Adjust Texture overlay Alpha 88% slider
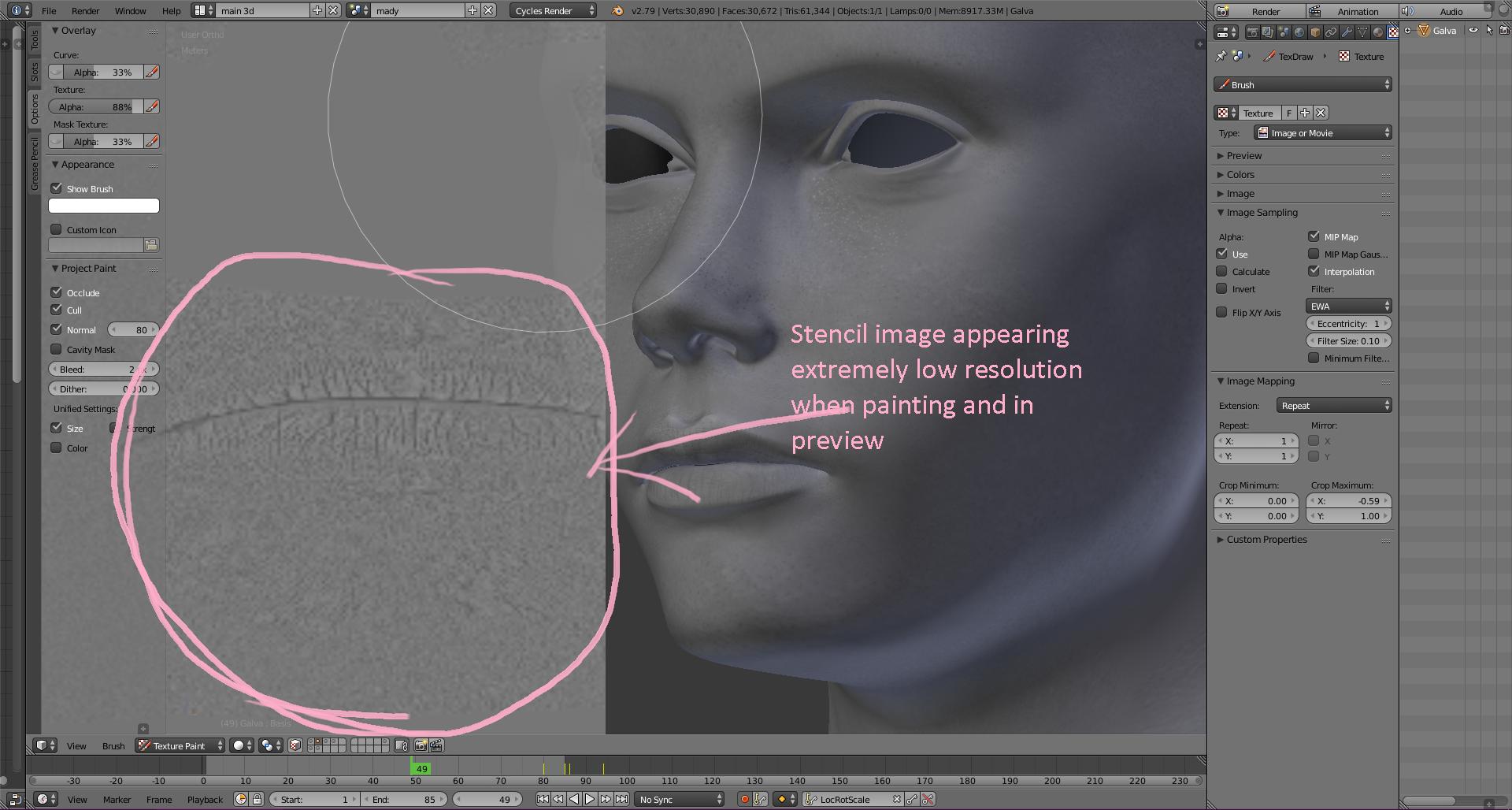The image size is (1512, 810). (x=96, y=106)
